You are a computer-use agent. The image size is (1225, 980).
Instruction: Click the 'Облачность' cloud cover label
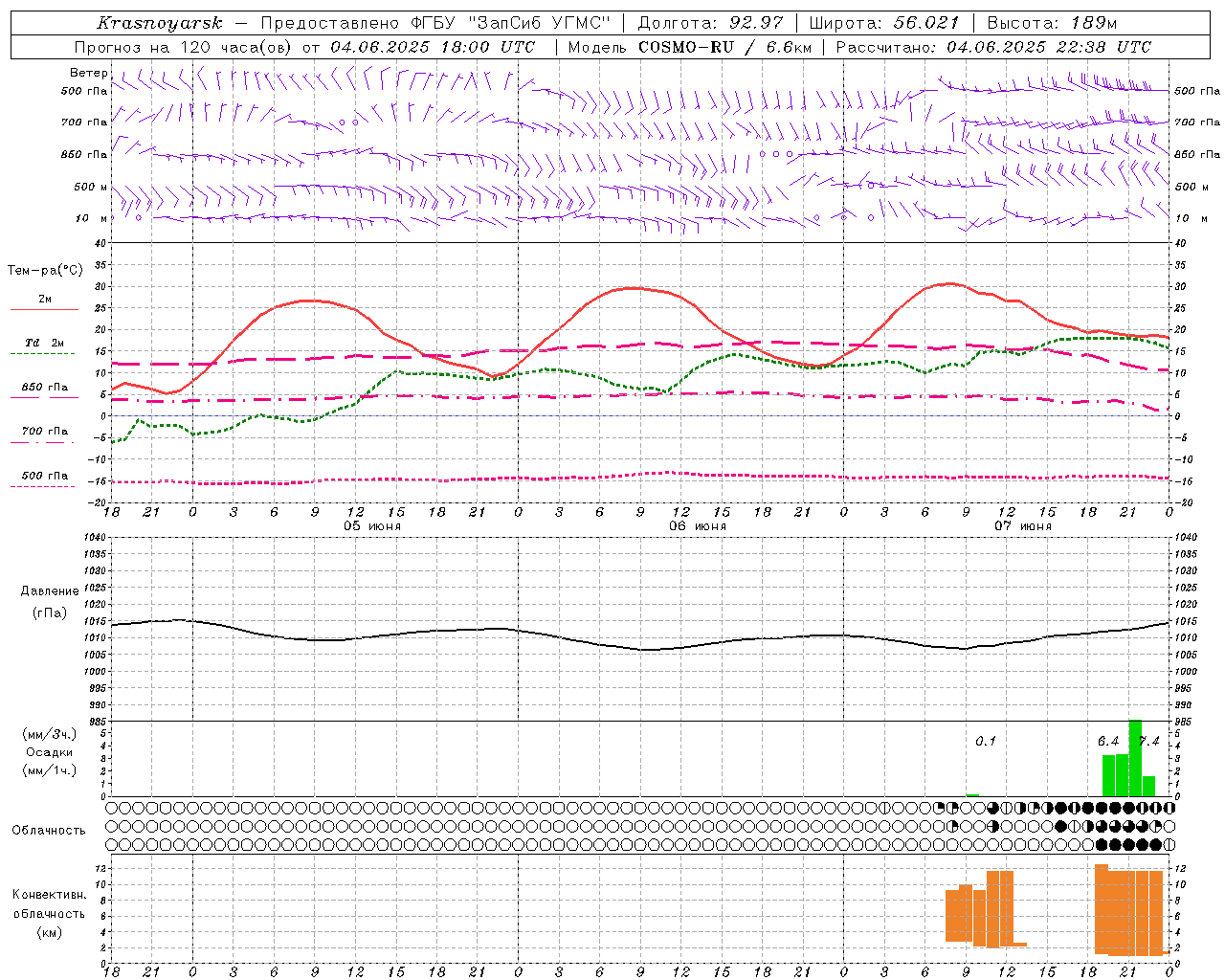click(49, 830)
